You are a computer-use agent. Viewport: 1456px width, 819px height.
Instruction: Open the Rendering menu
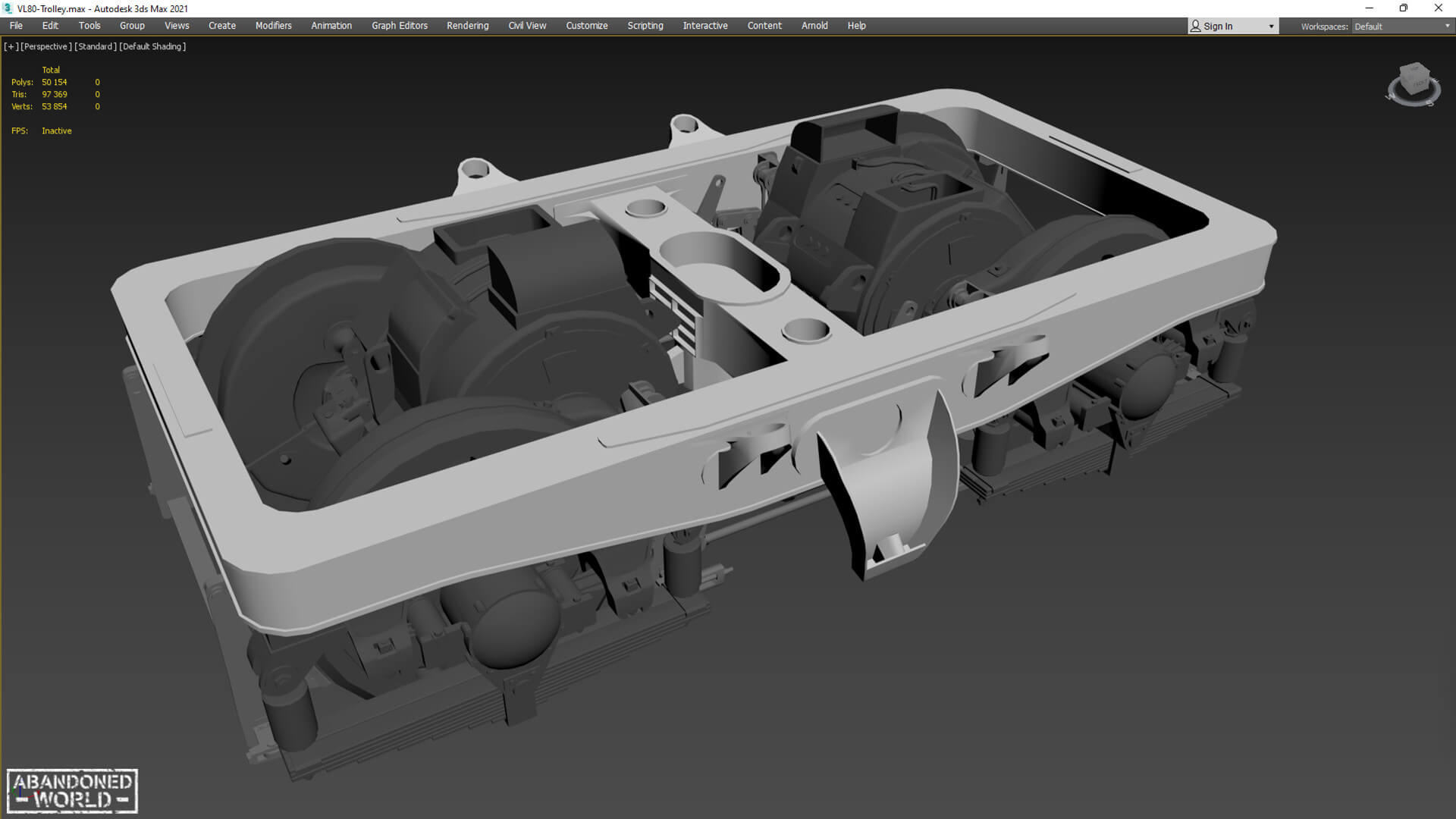pos(467,26)
